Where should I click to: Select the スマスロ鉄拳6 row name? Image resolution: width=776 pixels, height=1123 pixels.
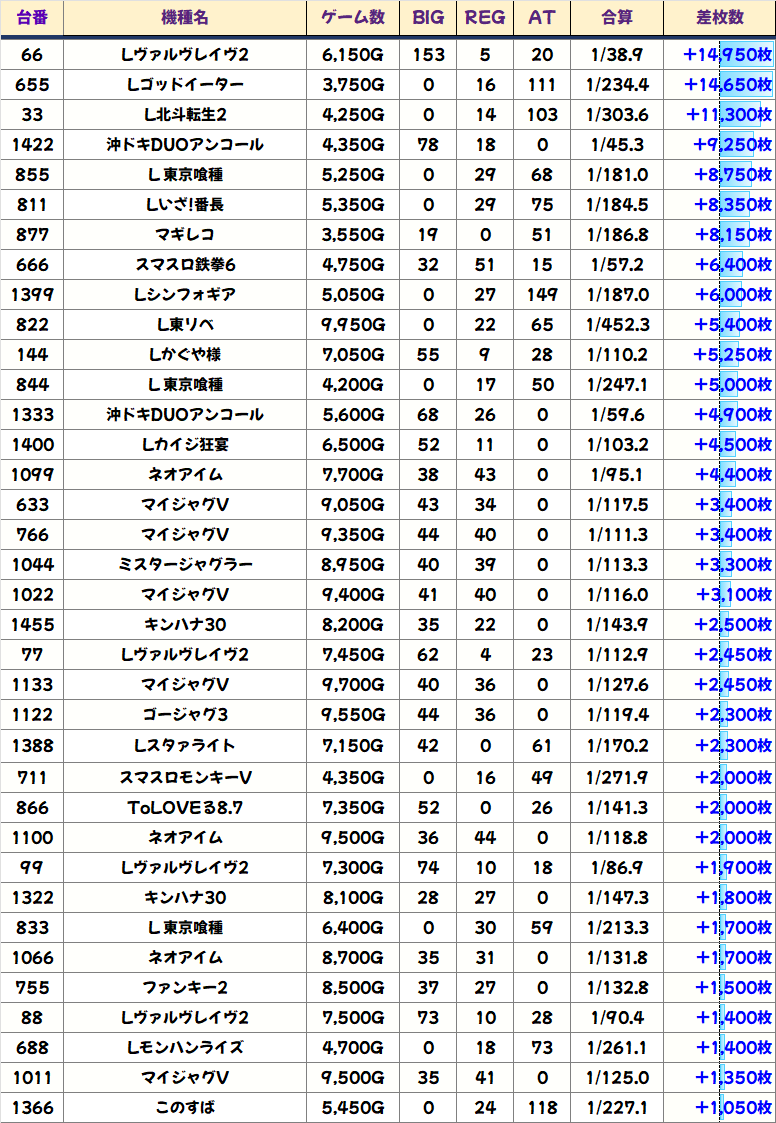(185, 265)
